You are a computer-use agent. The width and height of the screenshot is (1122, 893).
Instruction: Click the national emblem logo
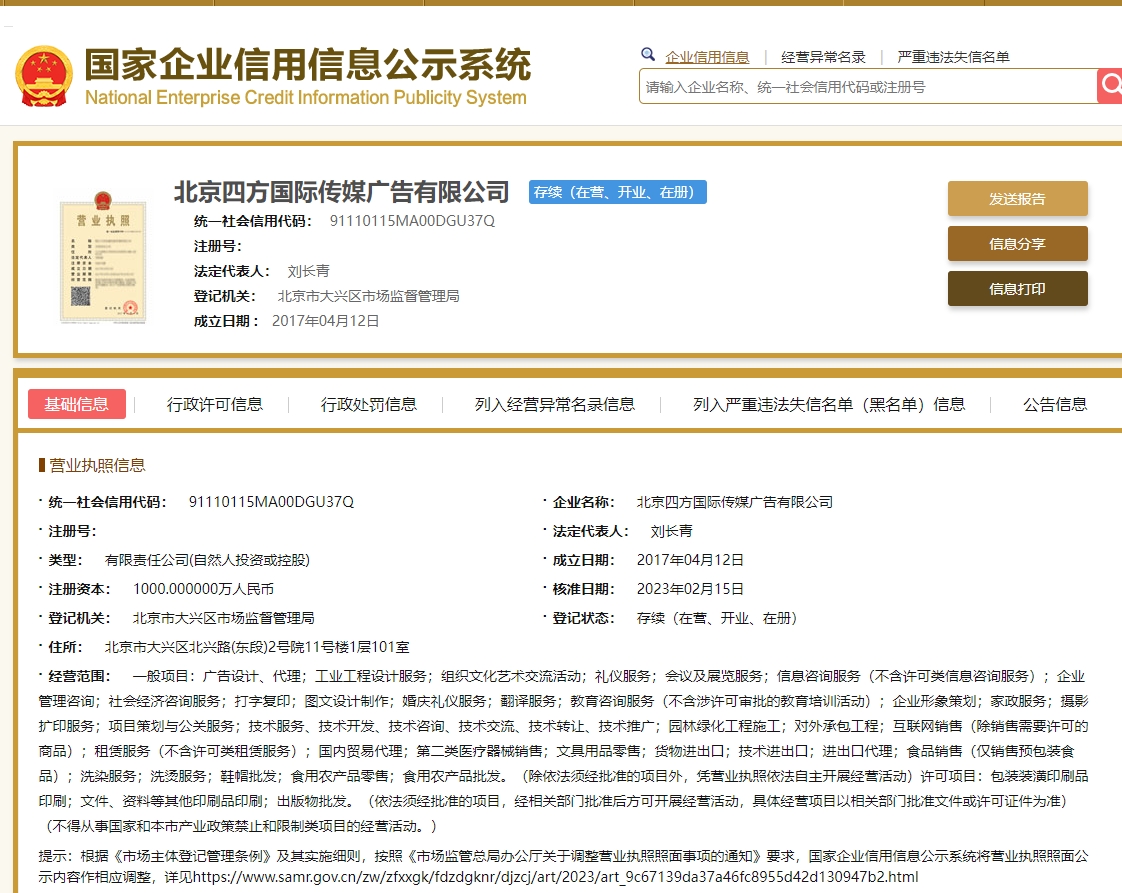44,76
